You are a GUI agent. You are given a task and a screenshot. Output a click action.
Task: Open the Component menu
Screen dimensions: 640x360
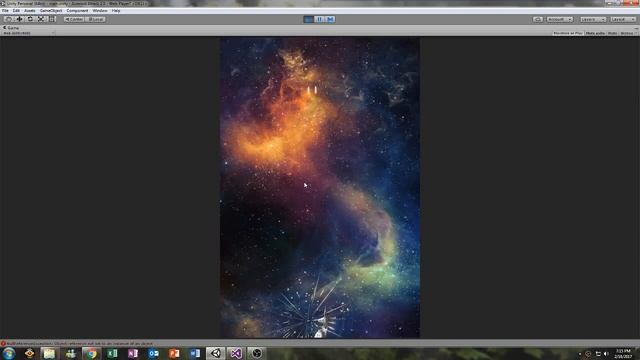[77, 11]
